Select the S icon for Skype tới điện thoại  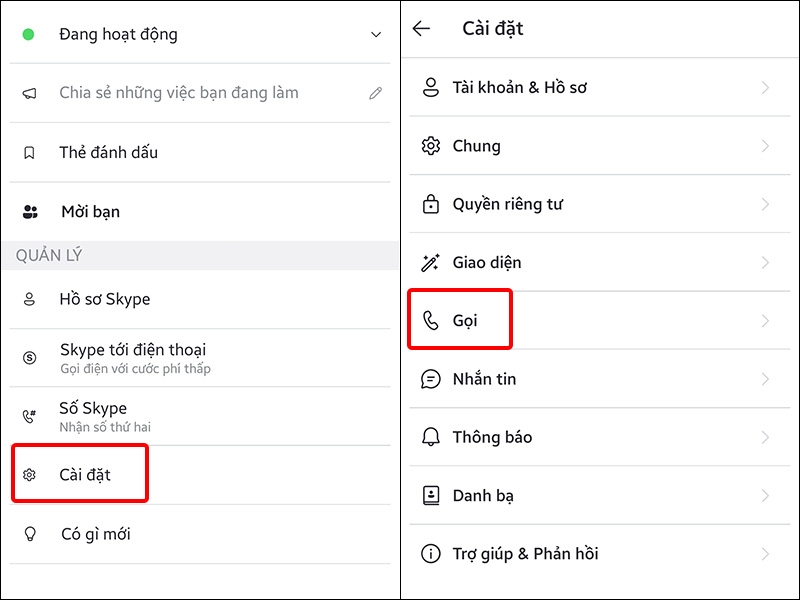coord(29,357)
